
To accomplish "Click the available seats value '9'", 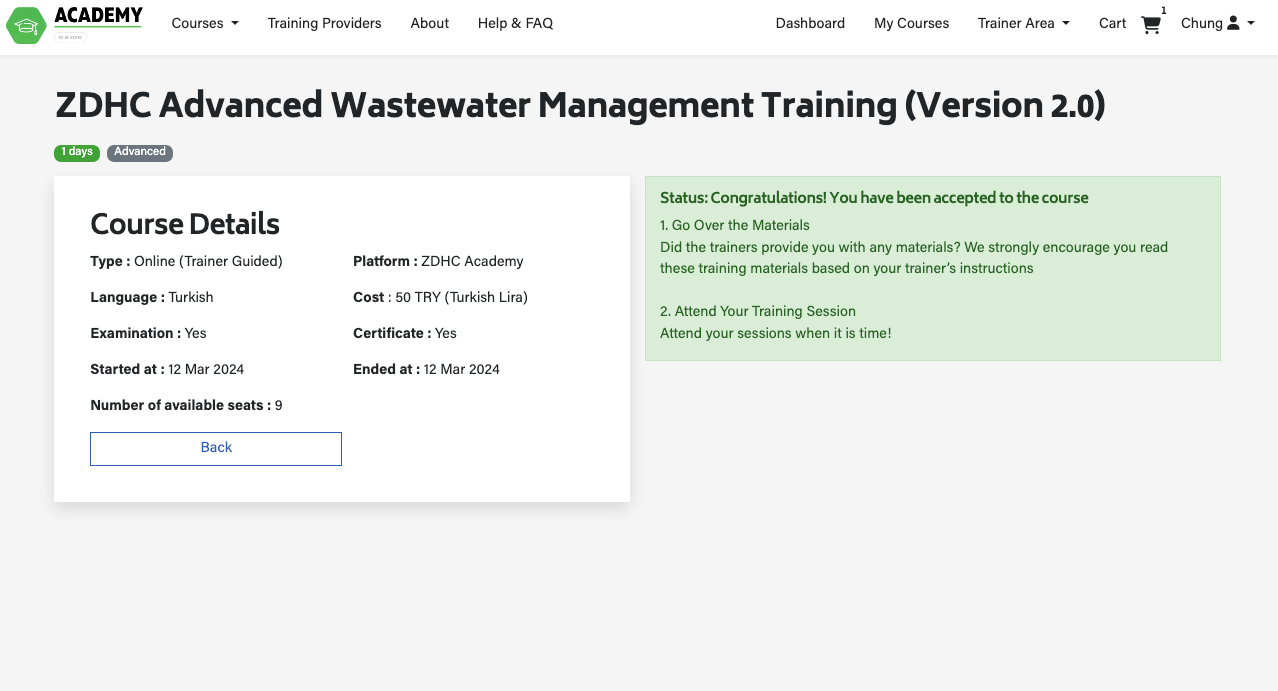I will (x=279, y=405).
